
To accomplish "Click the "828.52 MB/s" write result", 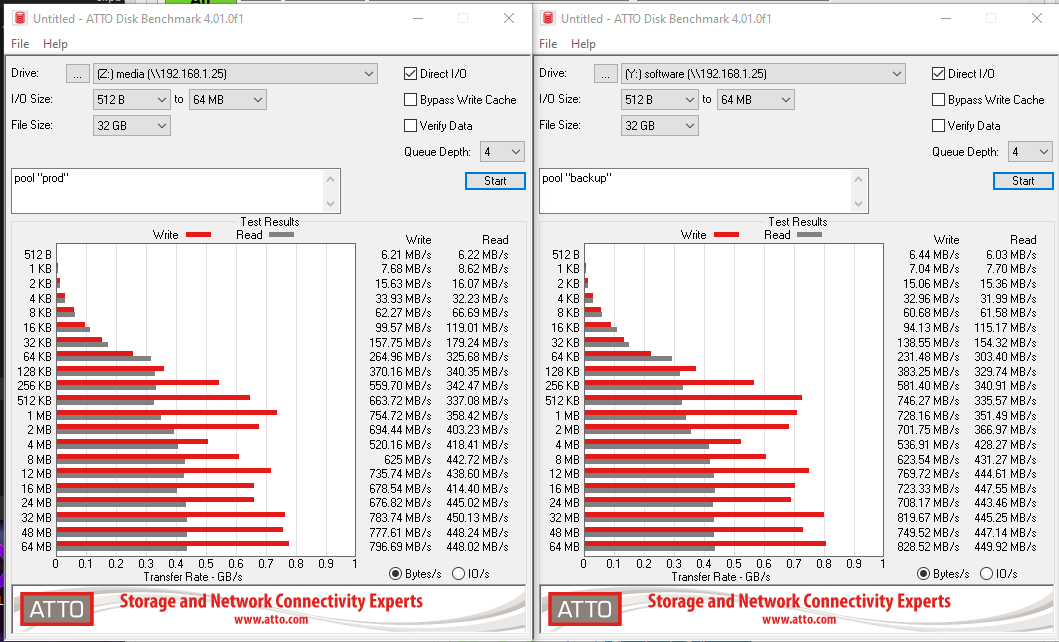I will pos(929,547).
